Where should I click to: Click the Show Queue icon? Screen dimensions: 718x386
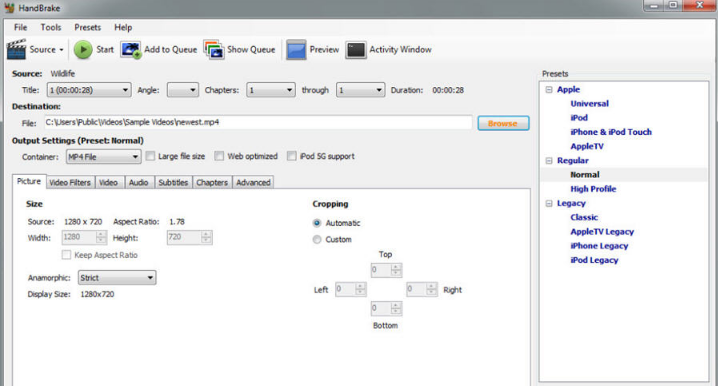214,49
